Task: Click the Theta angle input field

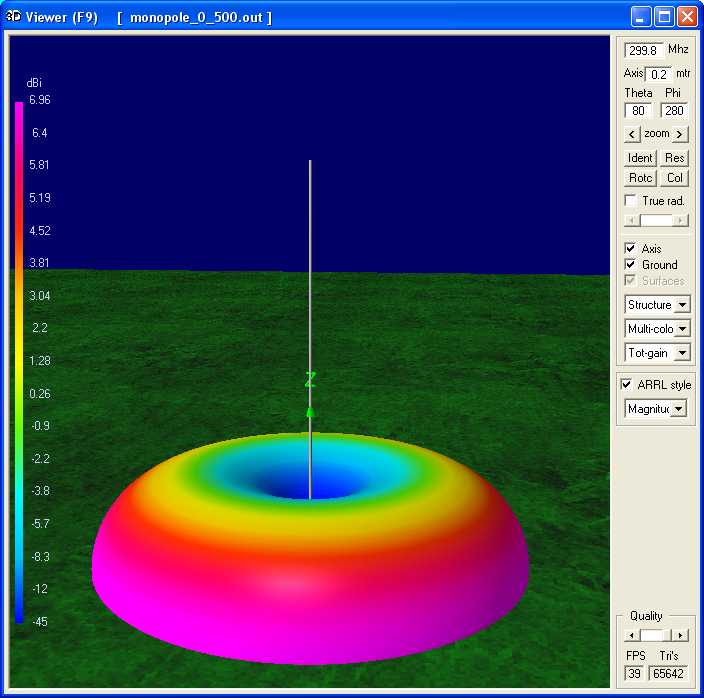Action: [x=638, y=111]
